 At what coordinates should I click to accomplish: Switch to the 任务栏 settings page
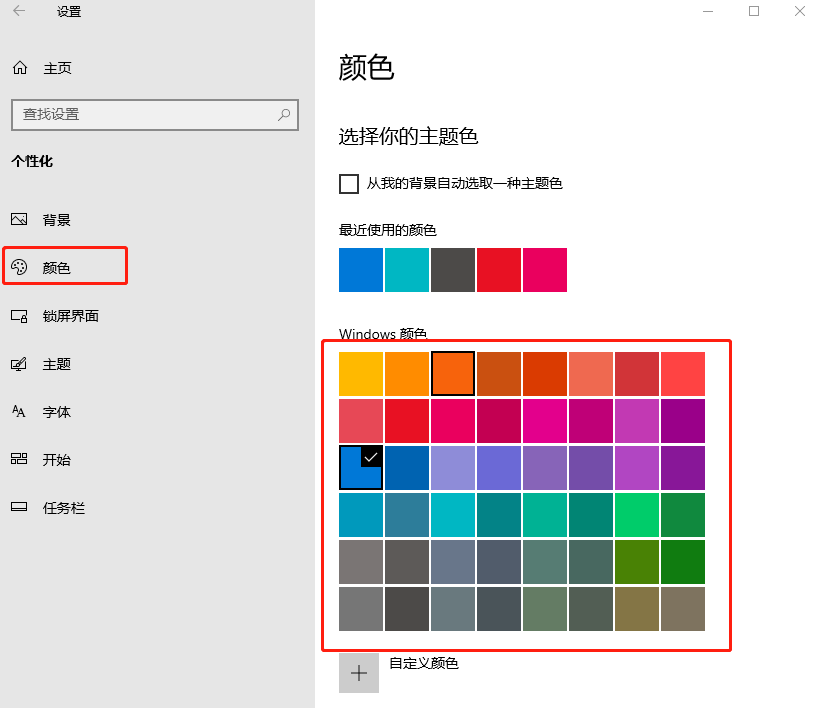click(62, 508)
